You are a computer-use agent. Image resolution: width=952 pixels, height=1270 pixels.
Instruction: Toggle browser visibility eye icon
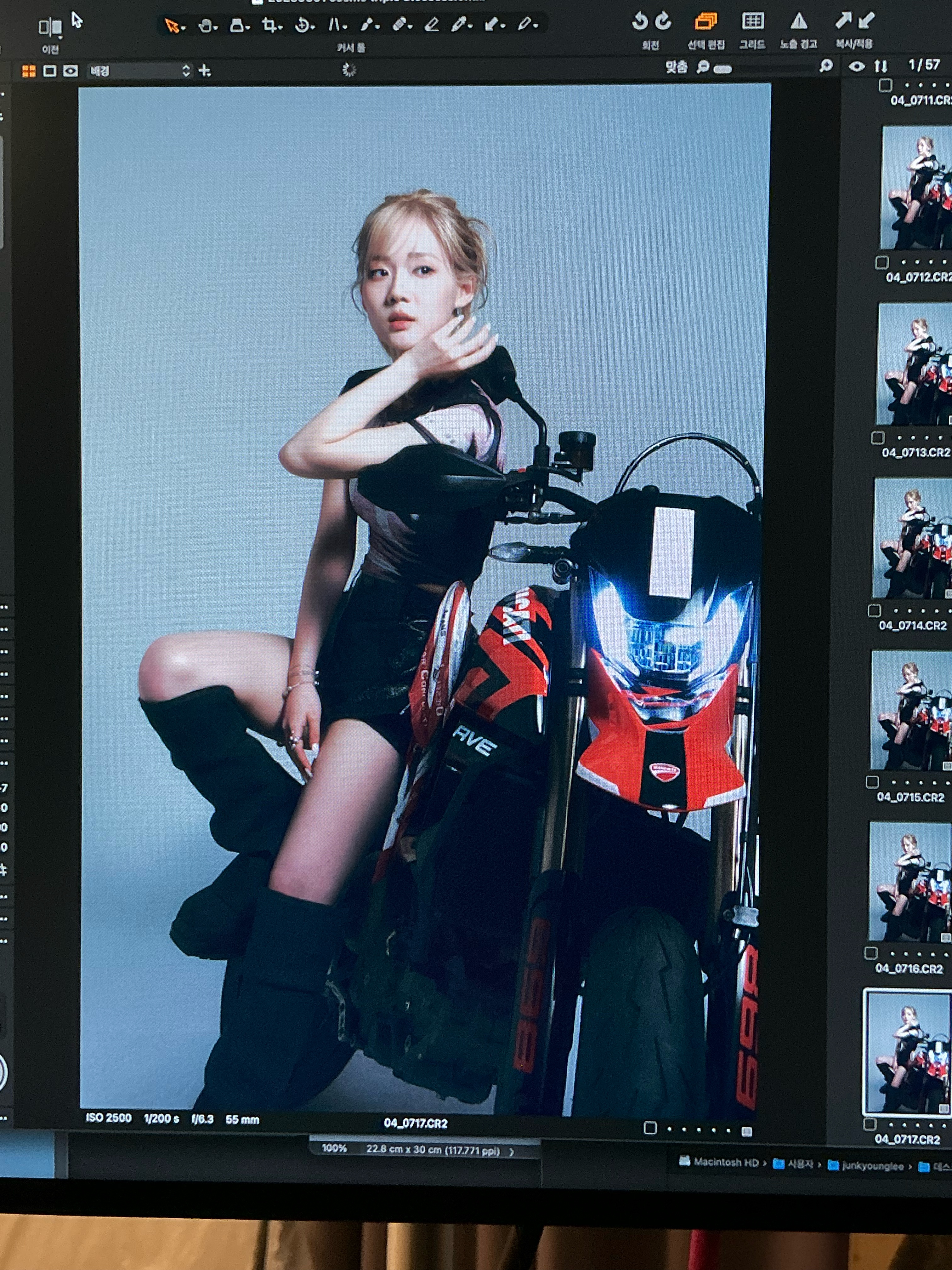coord(856,66)
